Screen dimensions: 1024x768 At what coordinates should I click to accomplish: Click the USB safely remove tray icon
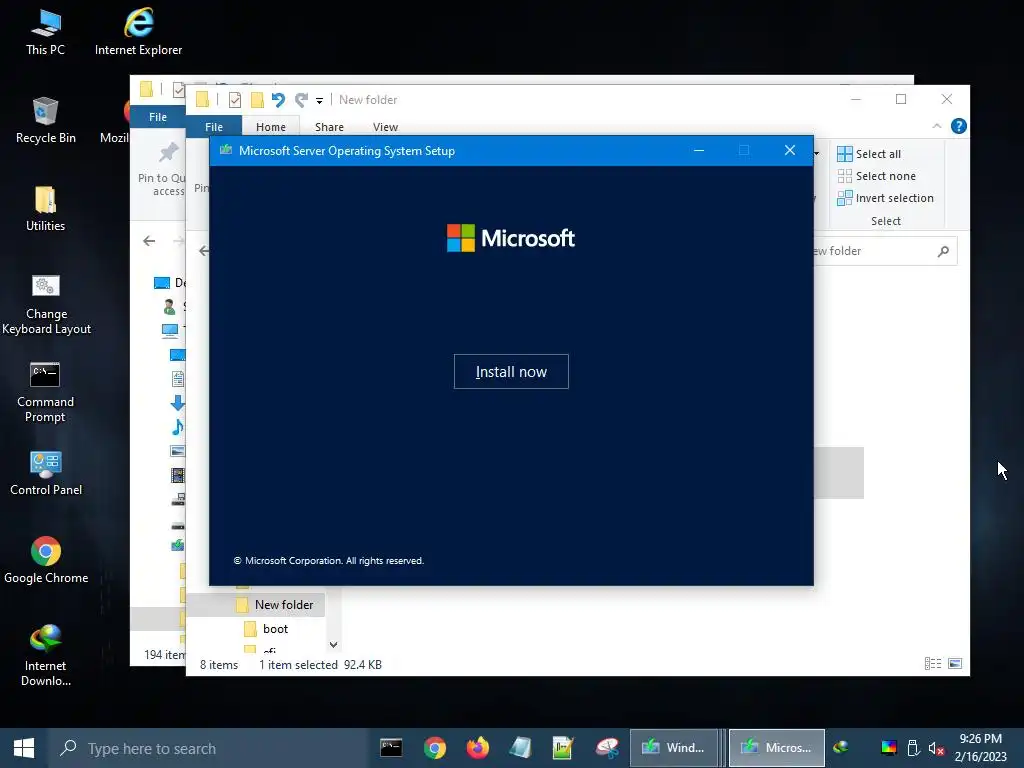914,748
